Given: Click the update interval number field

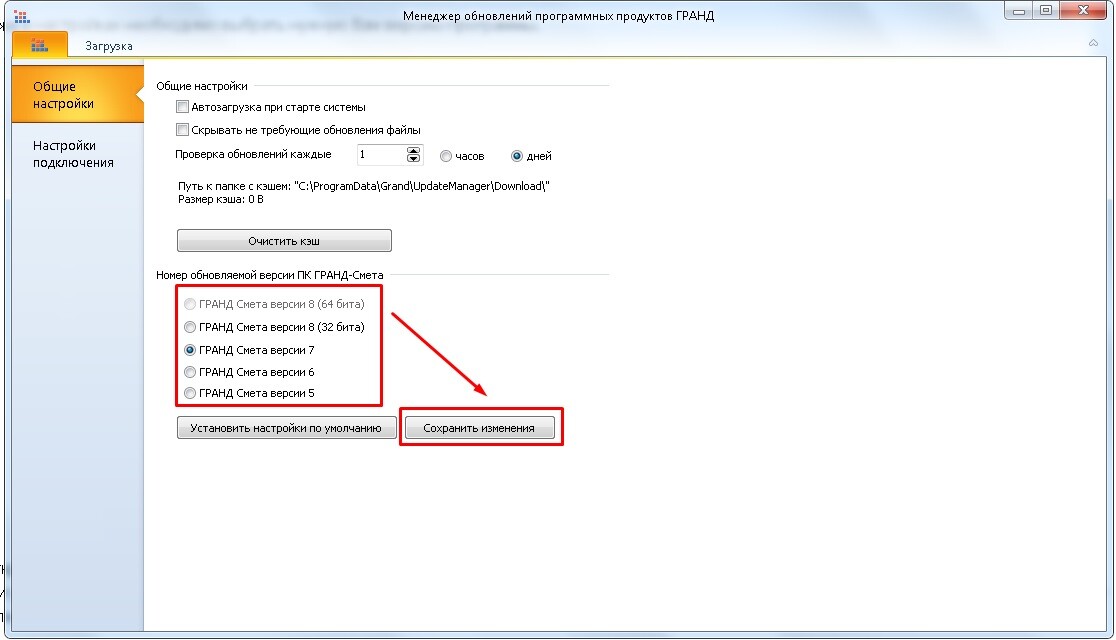Looking at the screenshot, I should point(381,154).
